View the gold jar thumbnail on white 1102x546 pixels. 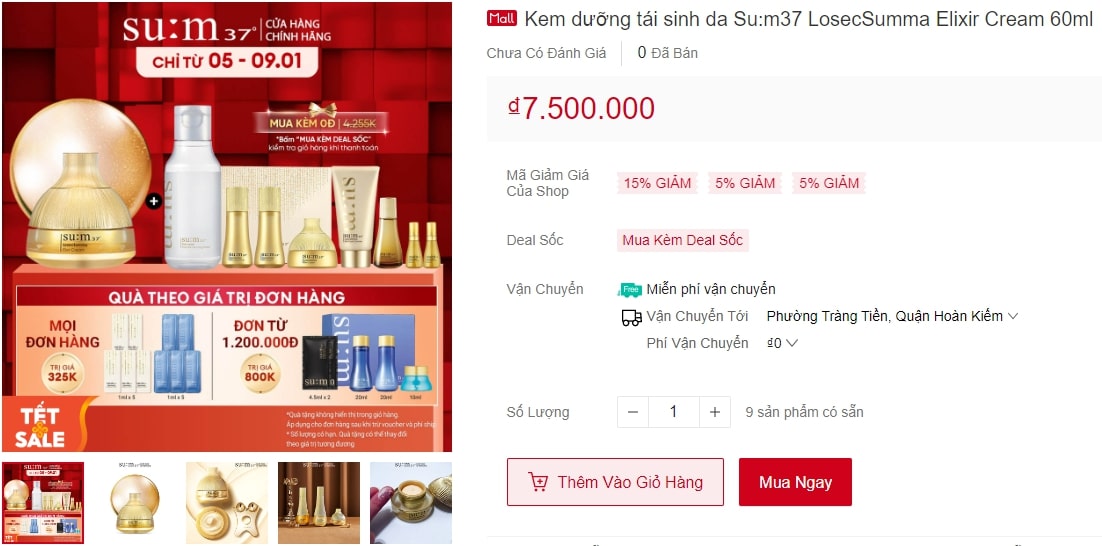(x=135, y=502)
